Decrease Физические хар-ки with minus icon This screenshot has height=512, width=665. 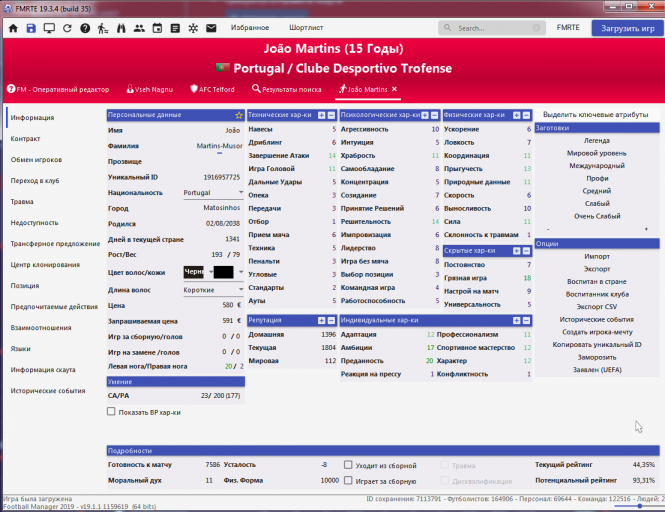click(x=526, y=115)
